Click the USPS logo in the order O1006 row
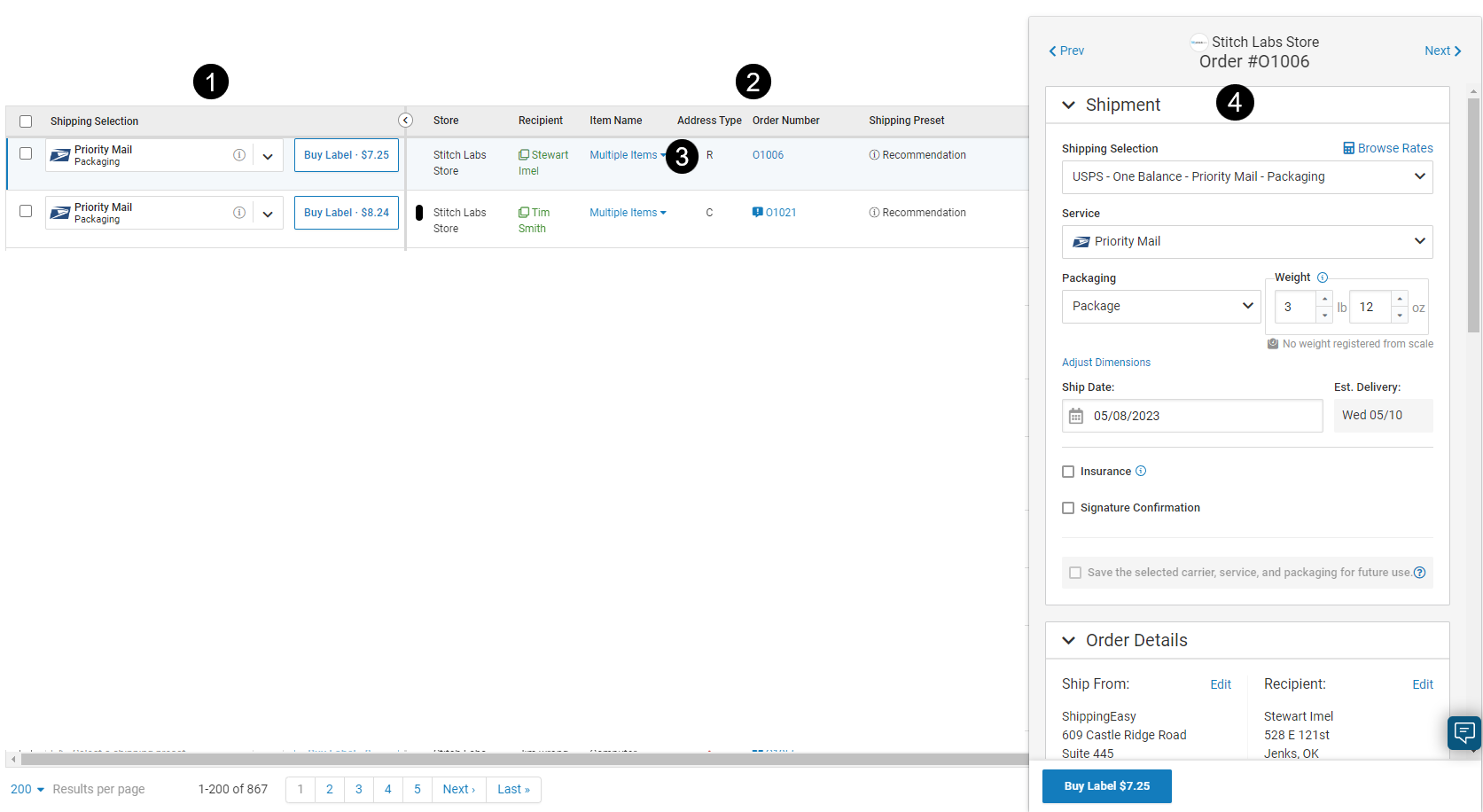The height and width of the screenshot is (812, 1483). [x=59, y=155]
